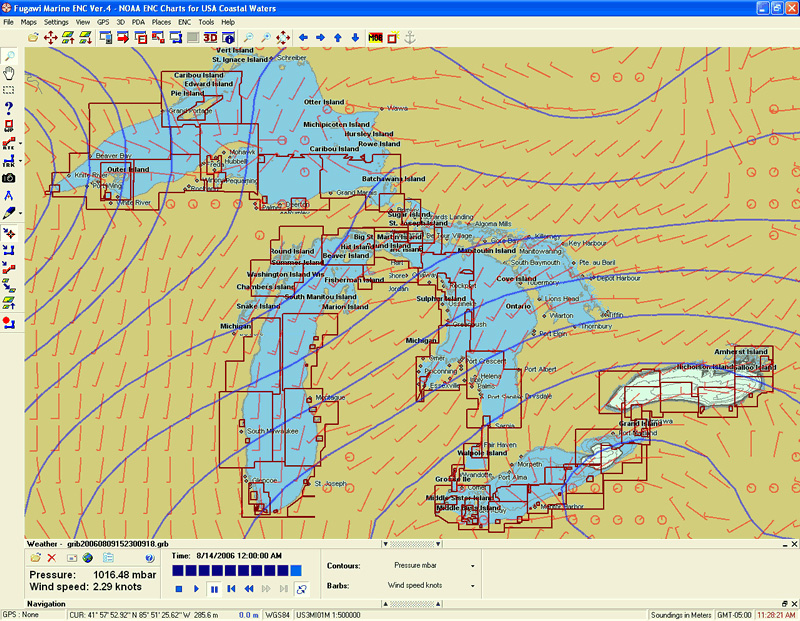The height and width of the screenshot is (621, 800).
Task: Pause the weather animation
Action: coord(214,589)
